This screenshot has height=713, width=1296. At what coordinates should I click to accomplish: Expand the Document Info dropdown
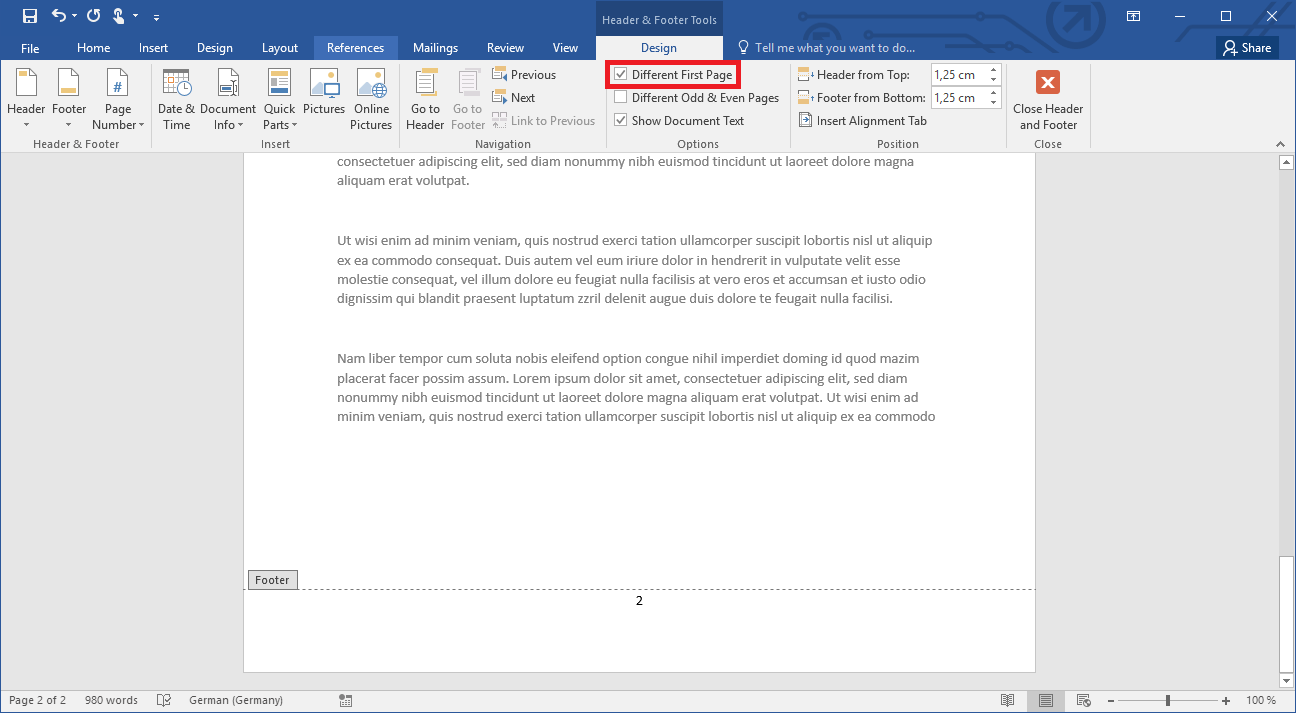[228, 125]
